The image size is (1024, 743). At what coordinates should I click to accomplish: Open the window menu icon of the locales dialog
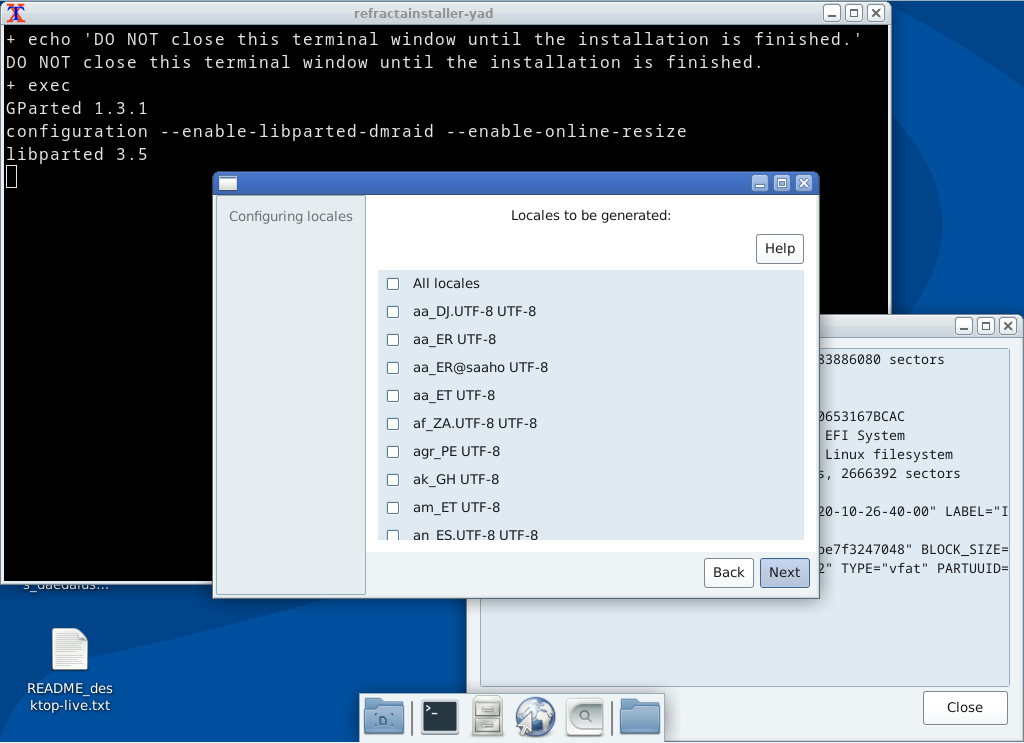point(228,183)
